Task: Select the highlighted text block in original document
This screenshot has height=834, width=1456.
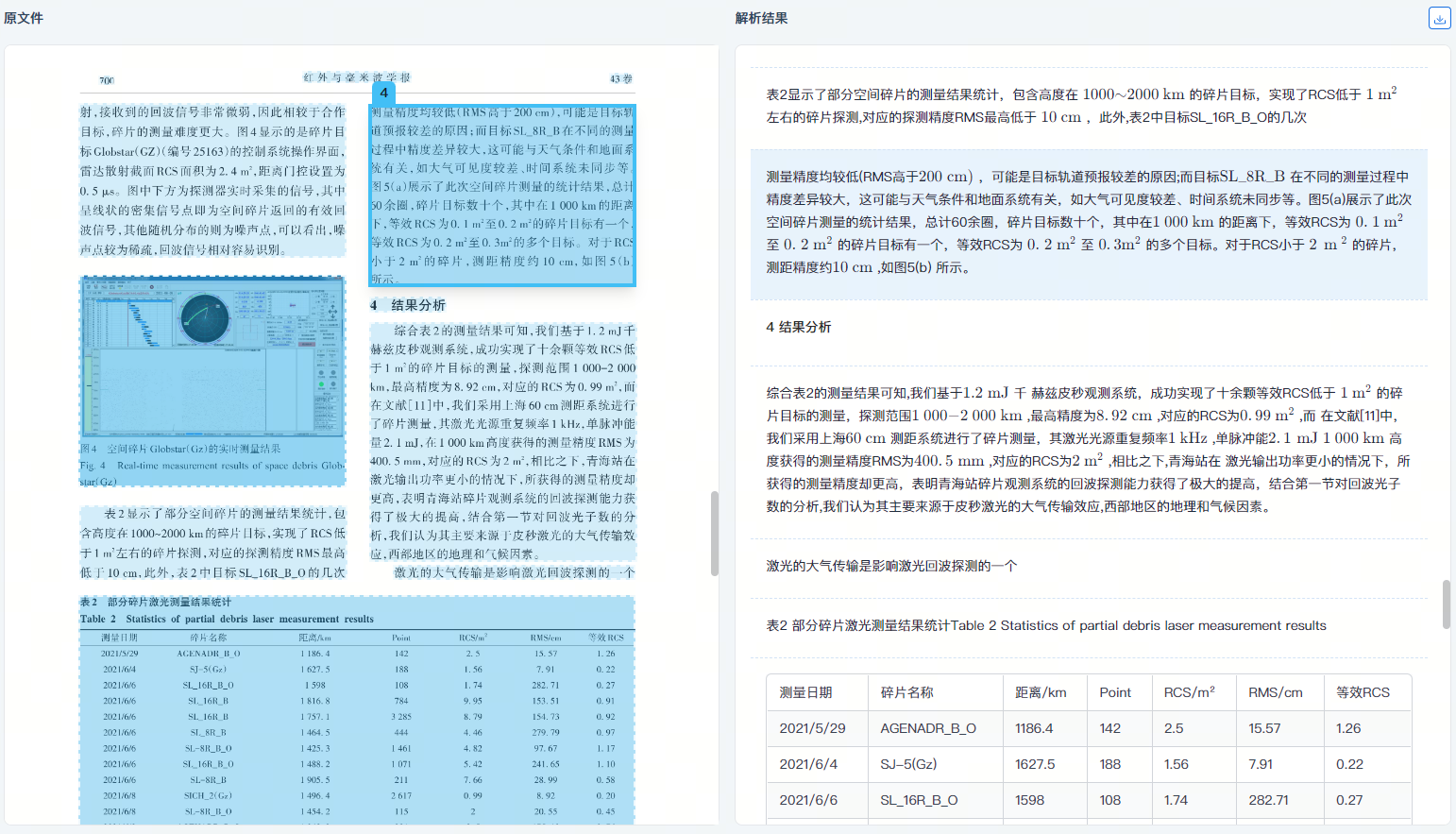Action: point(501,196)
